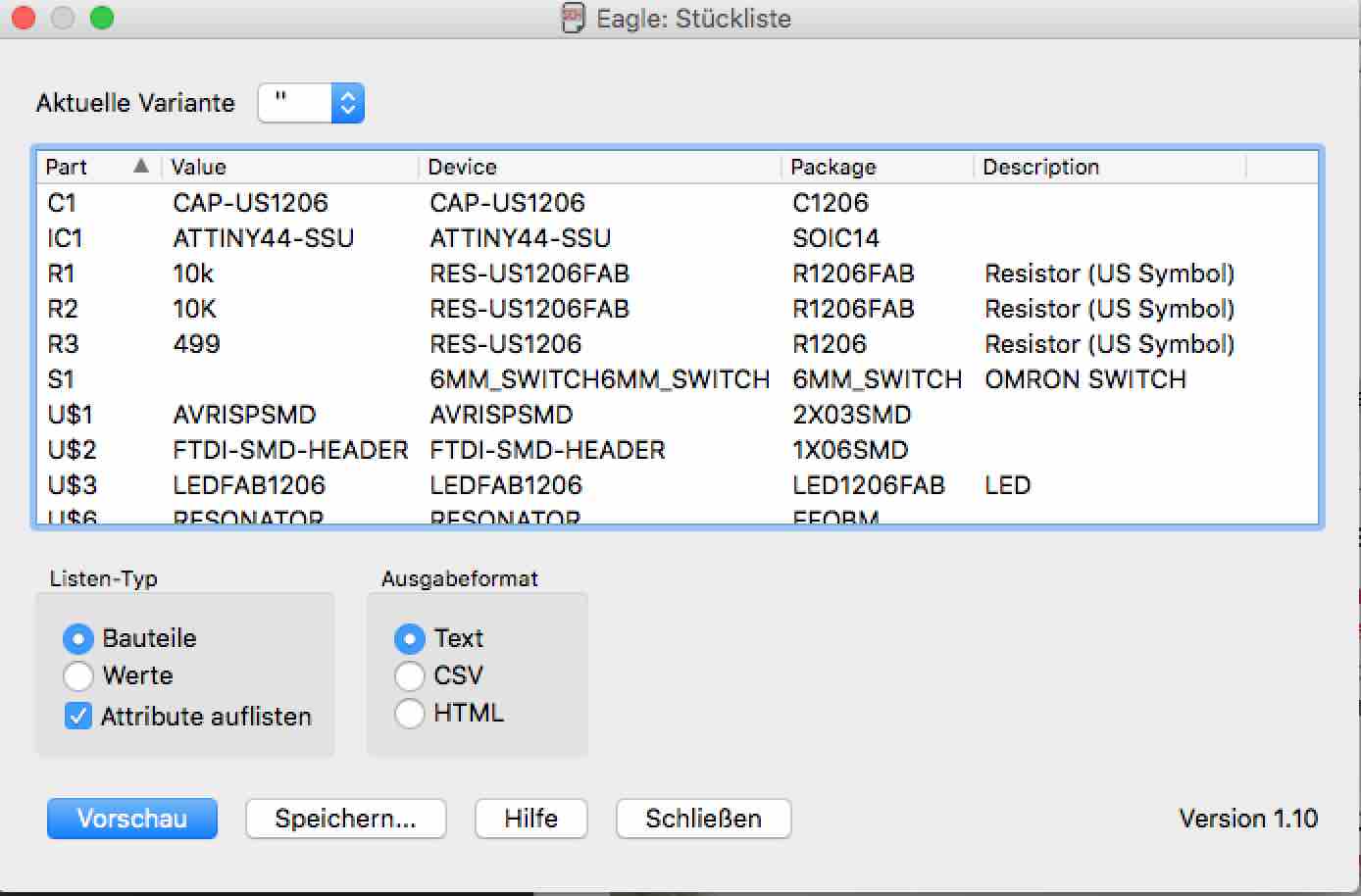This screenshot has width=1361, height=896.
Task: Click the Schließen button
Action: [x=704, y=819]
